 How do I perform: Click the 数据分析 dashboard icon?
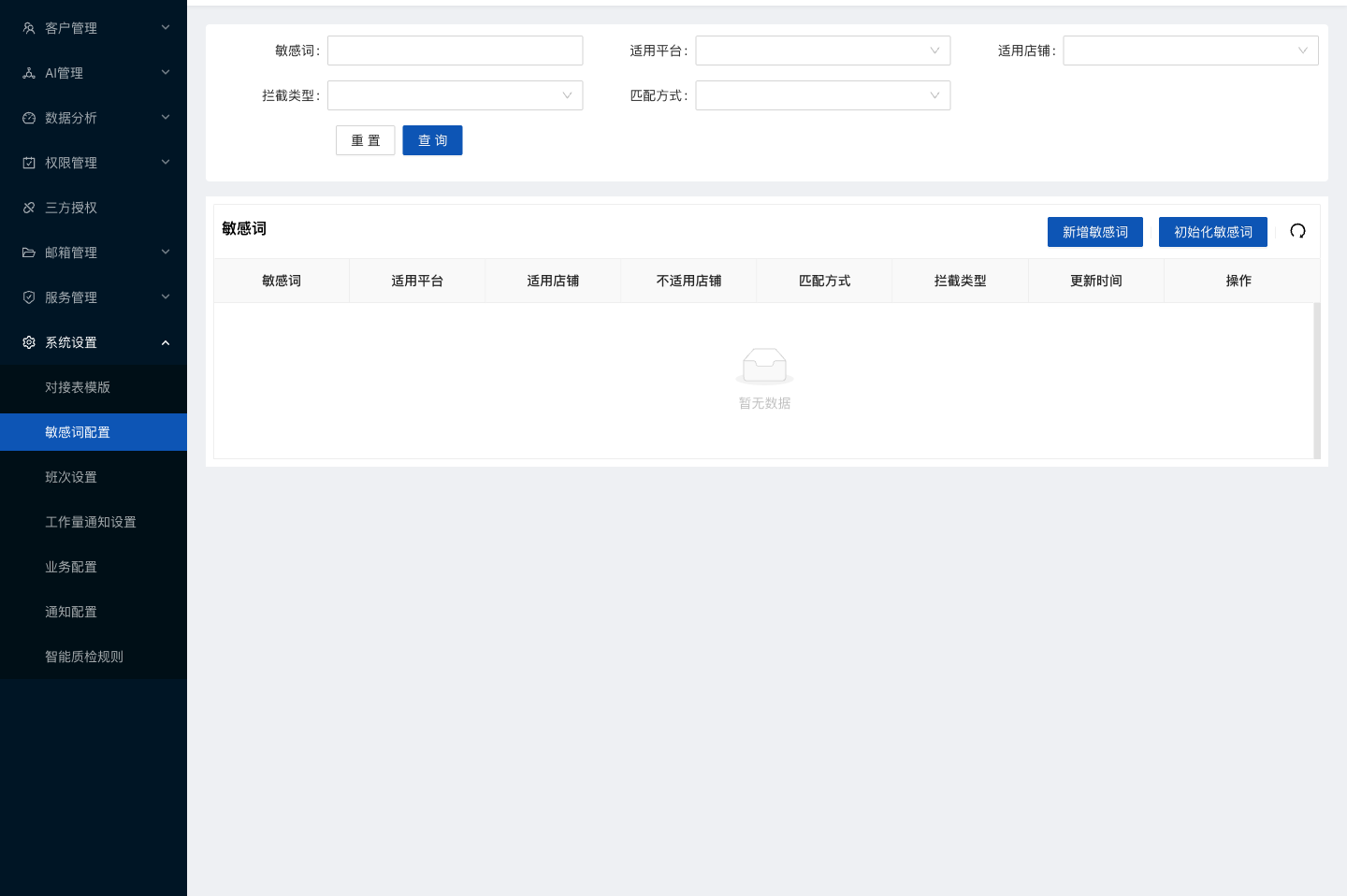click(x=29, y=118)
